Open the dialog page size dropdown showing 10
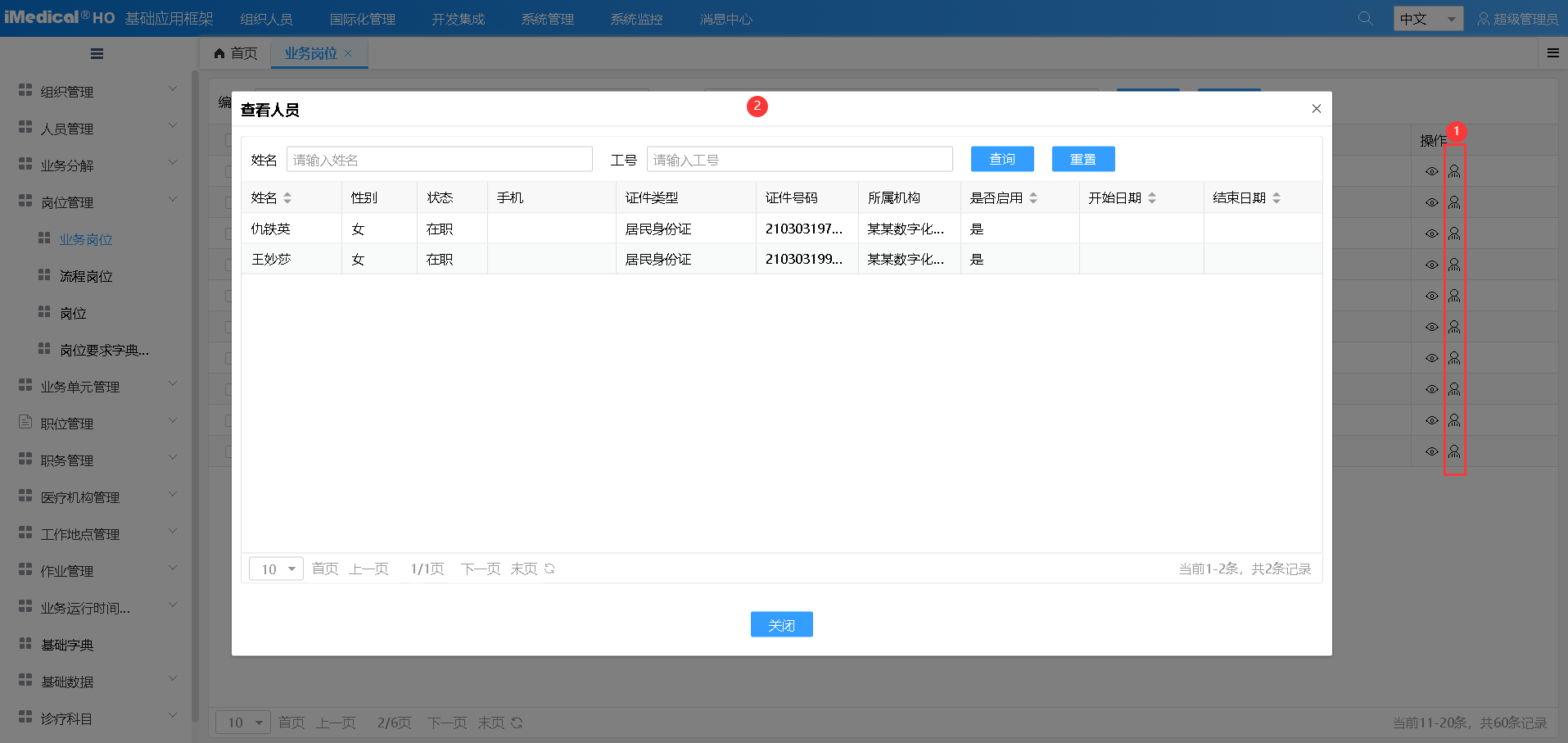The height and width of the screenshot is (743, 1568). coord(277,569)
